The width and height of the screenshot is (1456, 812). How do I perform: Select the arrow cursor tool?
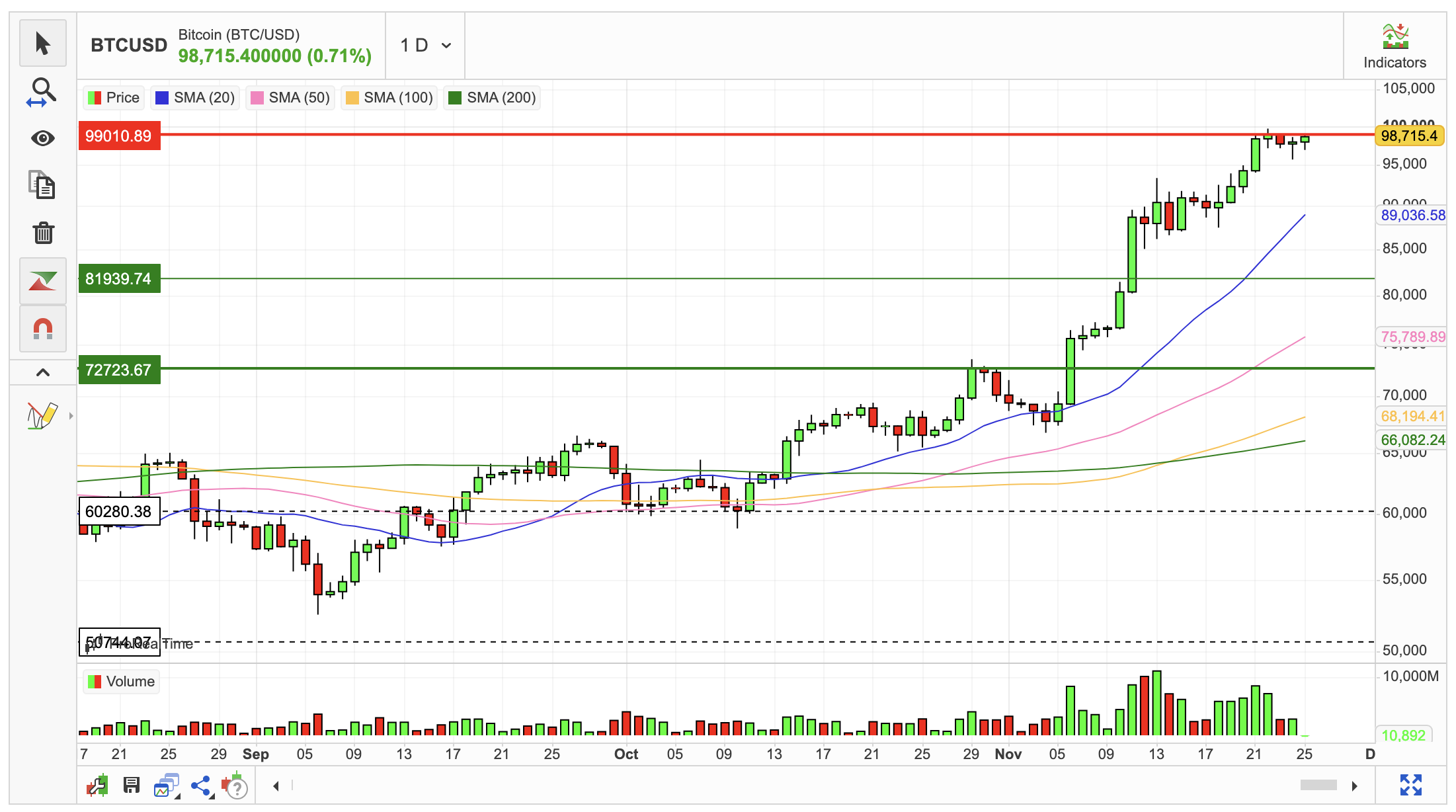point(43,44)
